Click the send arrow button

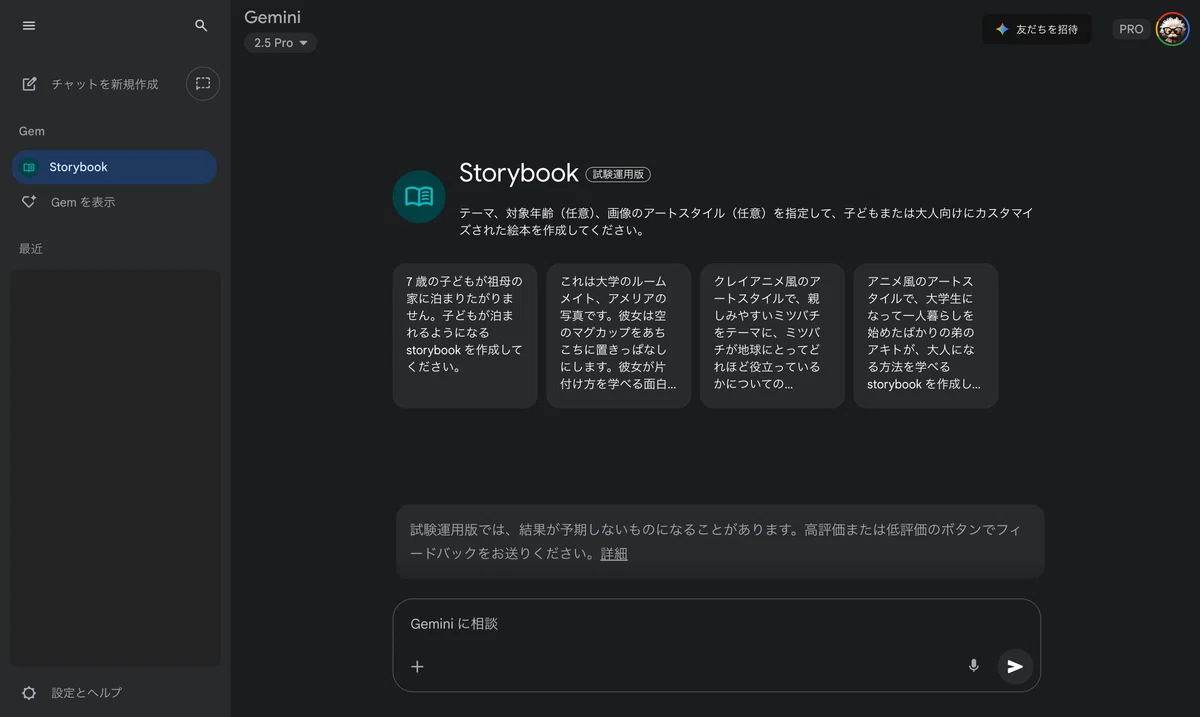[1015, 666]
